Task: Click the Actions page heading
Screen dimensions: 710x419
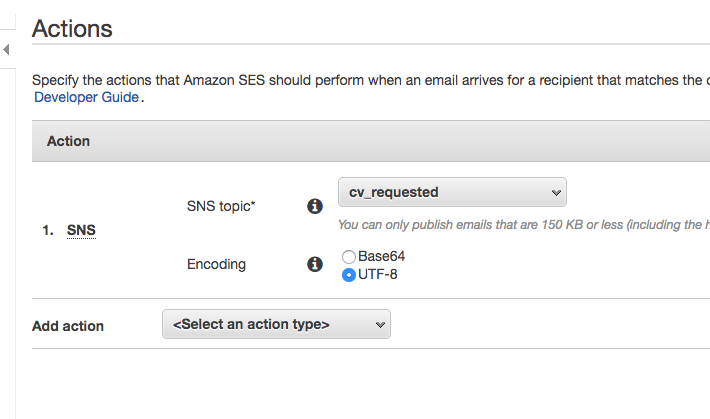Action: [x=72, y=28]
